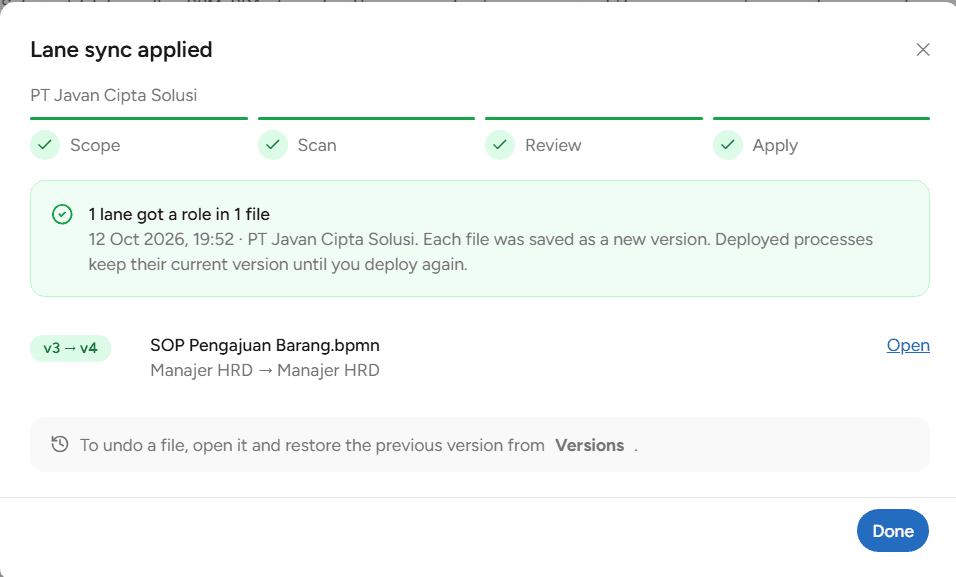Click the PT Javan Cipta Solusi subtitle

[x=113, y=95]
